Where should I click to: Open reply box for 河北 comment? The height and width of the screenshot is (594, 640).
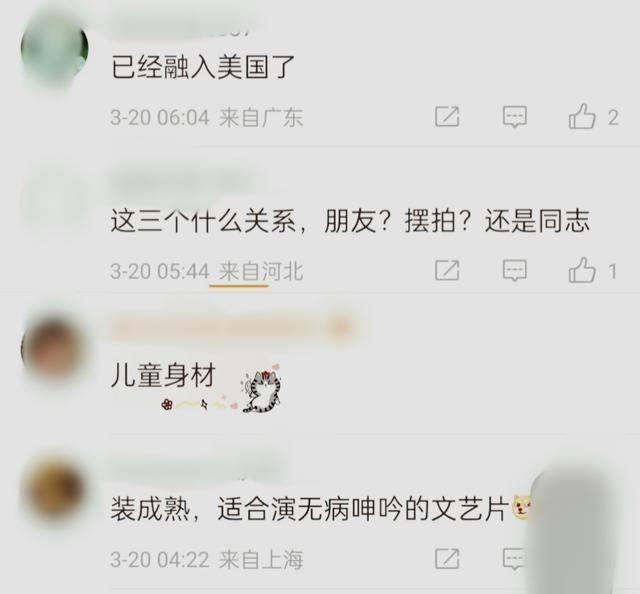tap(515, 270)
